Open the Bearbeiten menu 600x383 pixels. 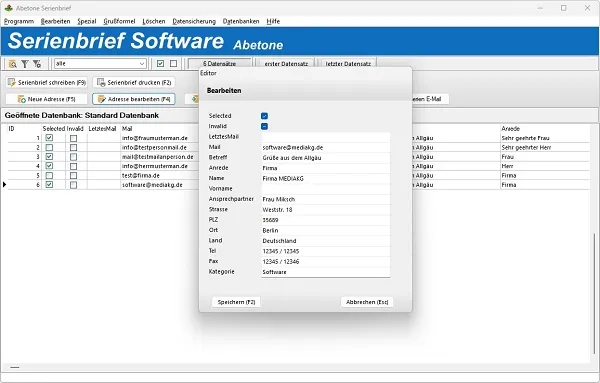[55, 21]
